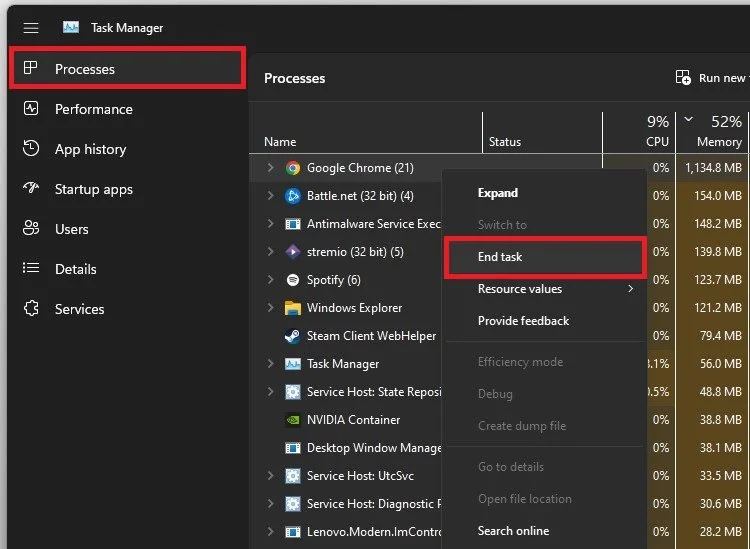
Task: Expand the Google Chrome process group
Action: tap(270, 167)
